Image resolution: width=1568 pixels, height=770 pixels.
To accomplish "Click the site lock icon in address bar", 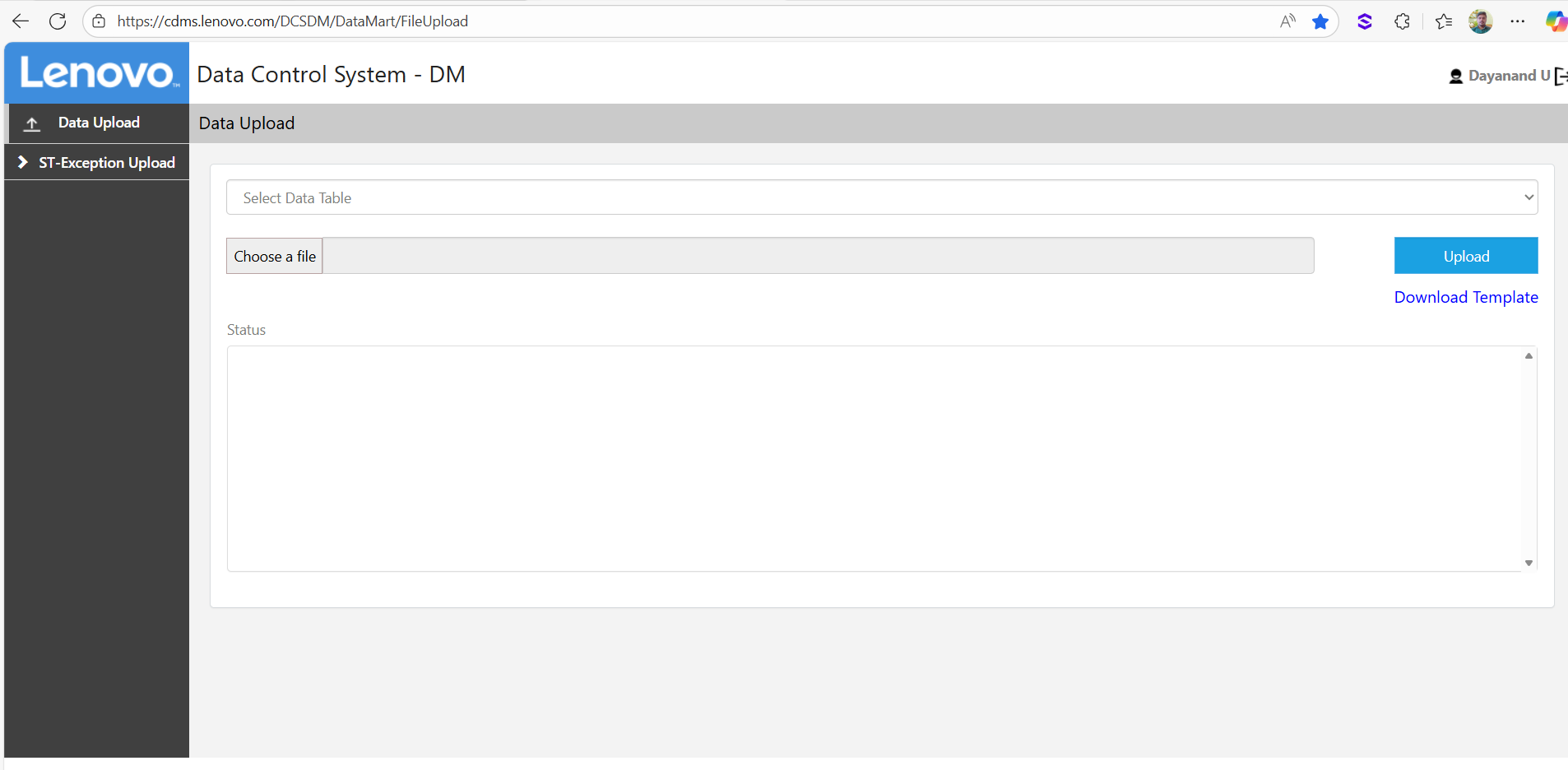I will pyautogui.click(x=99, y=21).
